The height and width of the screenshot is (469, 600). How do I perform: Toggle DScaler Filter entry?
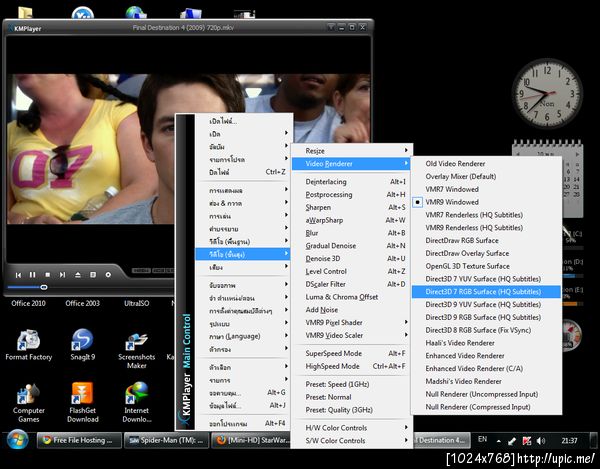click(x=351, y=284)
